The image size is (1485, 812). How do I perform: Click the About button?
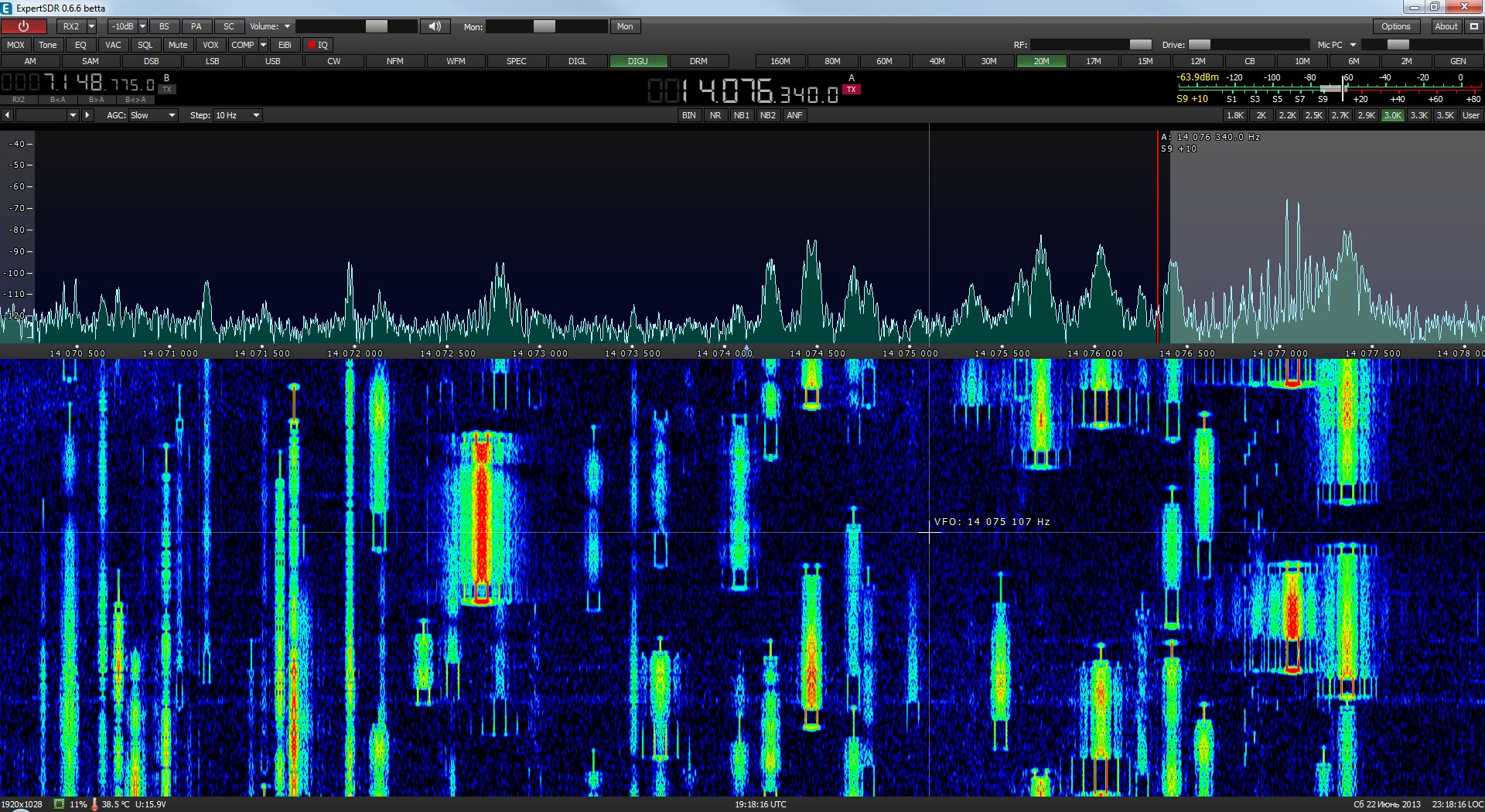click(x=1446, y=26)
